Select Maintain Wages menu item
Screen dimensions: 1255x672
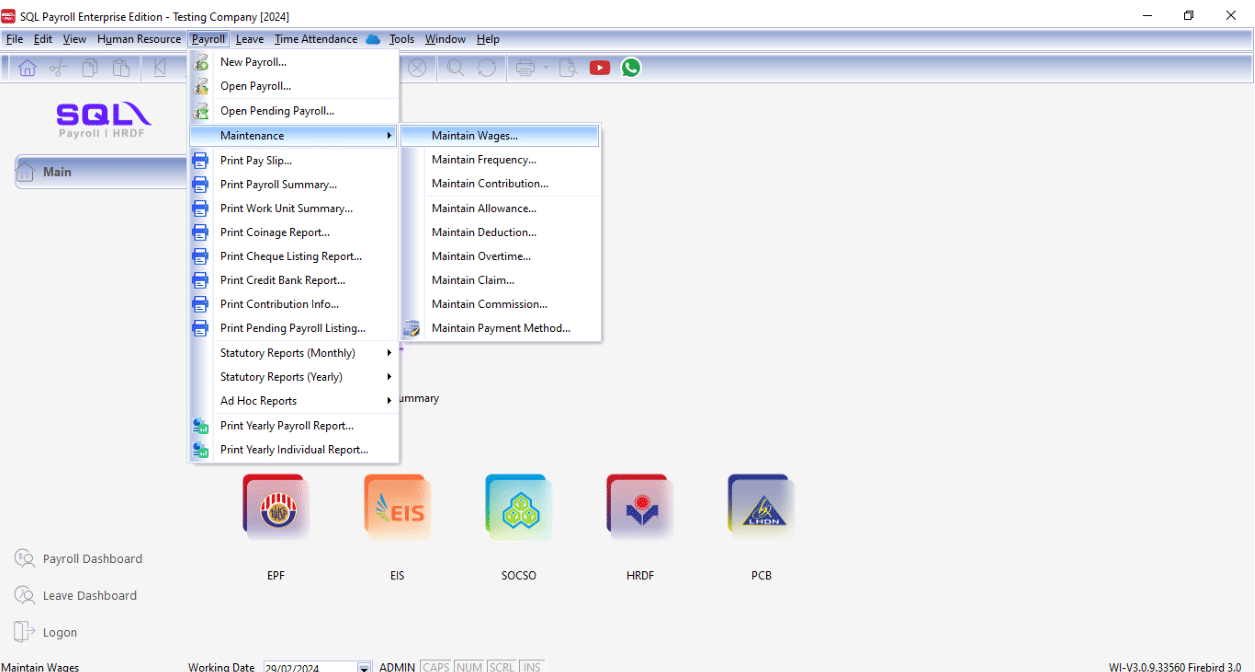(475, 136)
